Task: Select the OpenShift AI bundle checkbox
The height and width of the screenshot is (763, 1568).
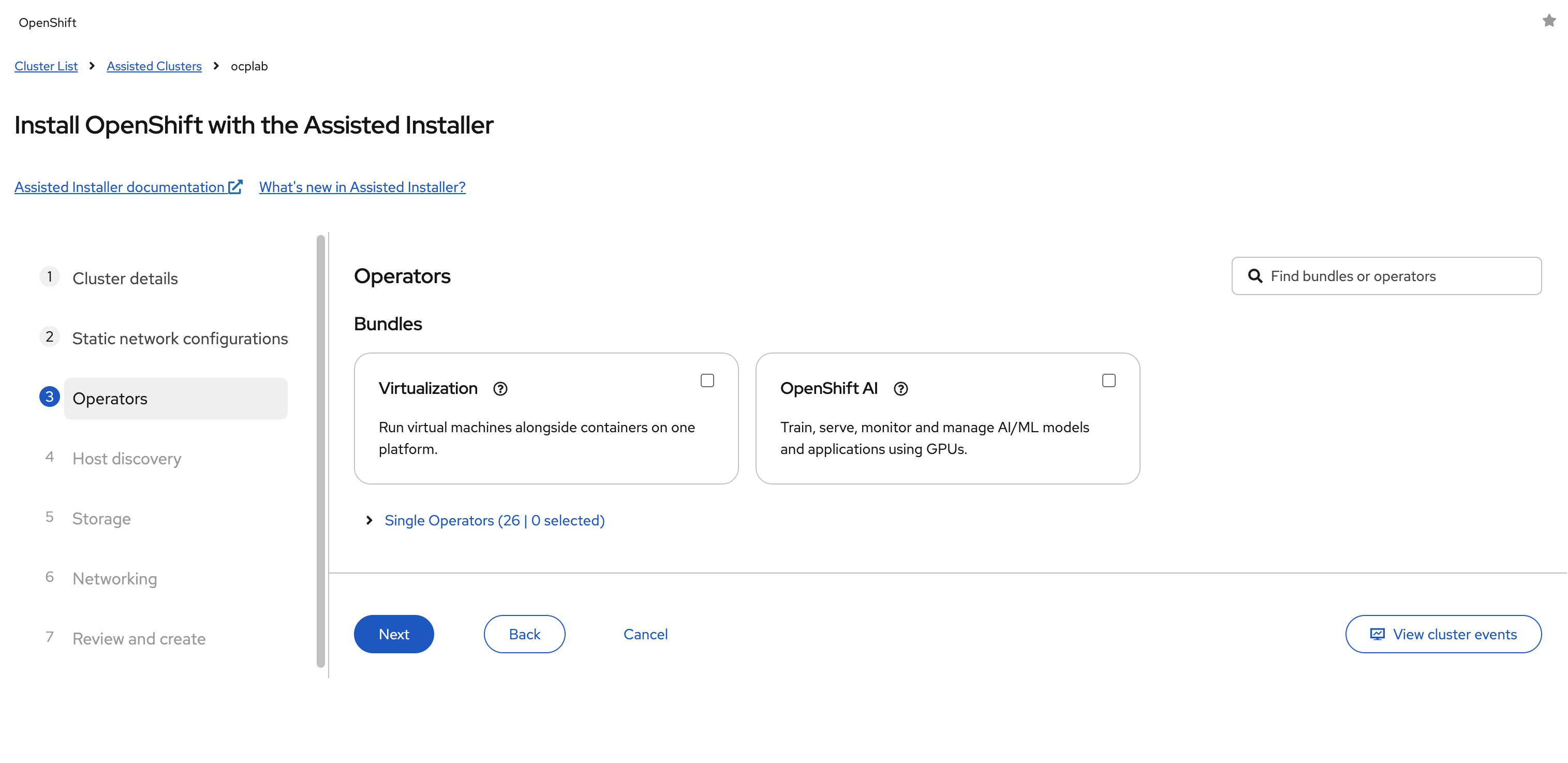Action: (x=1108, y=380)
